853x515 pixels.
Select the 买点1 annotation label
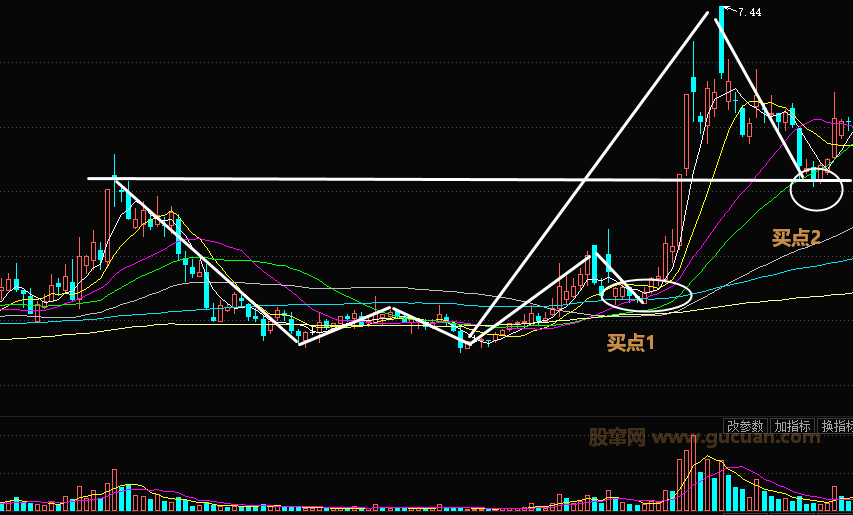[630, 343]
